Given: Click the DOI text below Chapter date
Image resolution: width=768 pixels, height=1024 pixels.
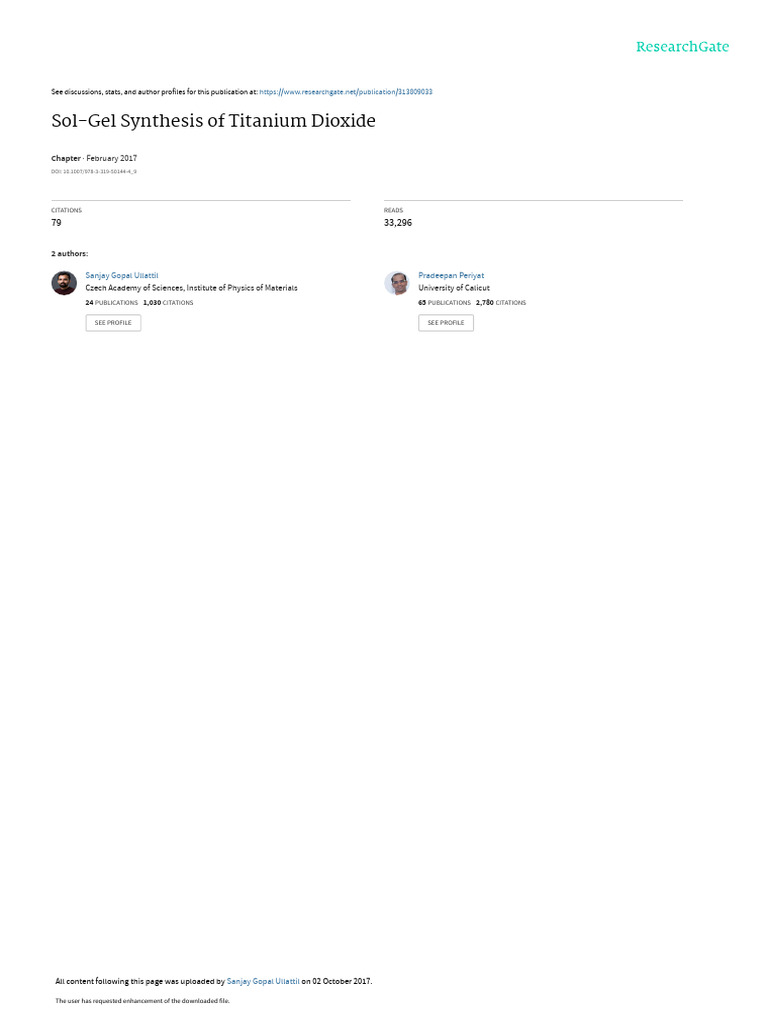Looking at the screenshot, I should point(94,172).
